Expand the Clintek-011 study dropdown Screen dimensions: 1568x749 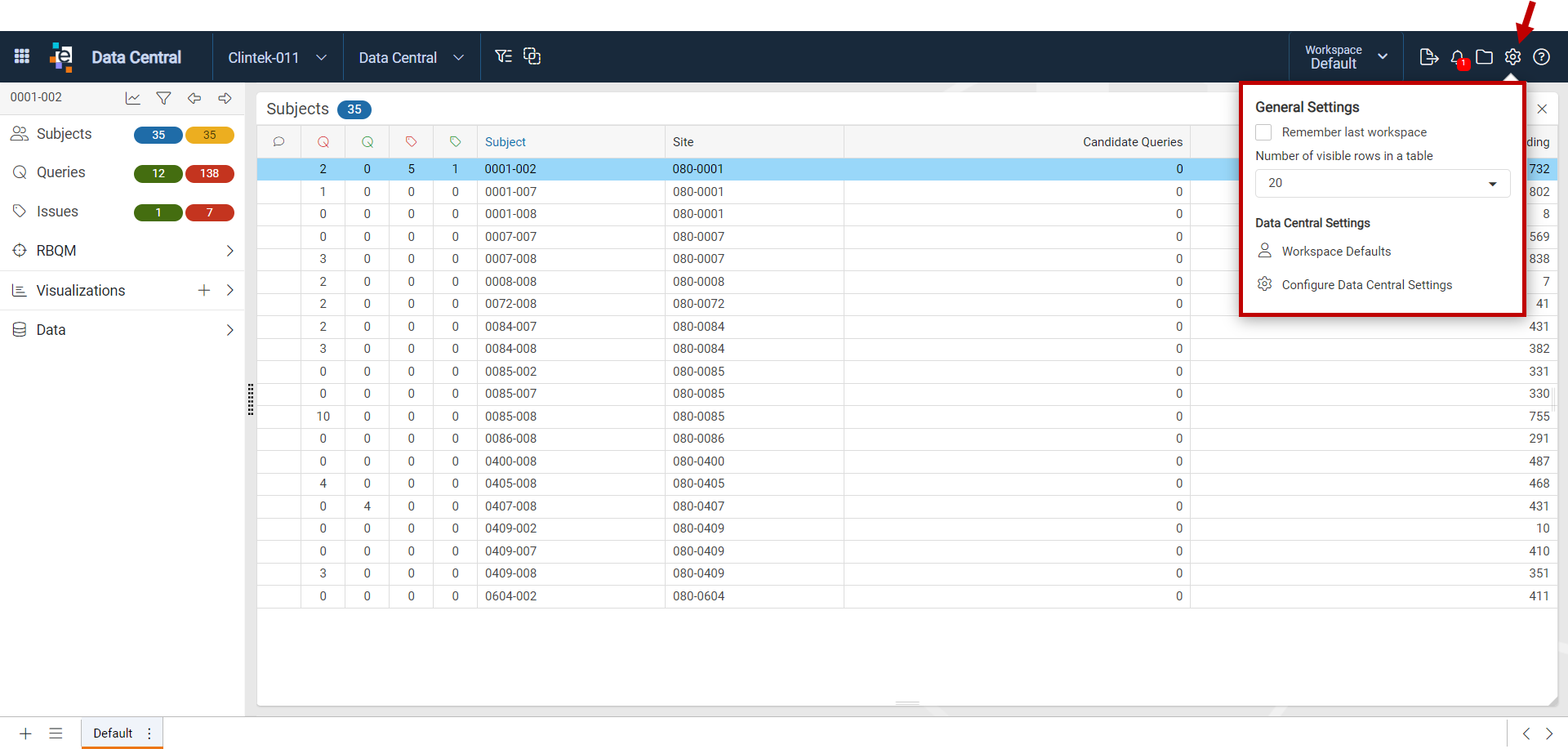278,57
